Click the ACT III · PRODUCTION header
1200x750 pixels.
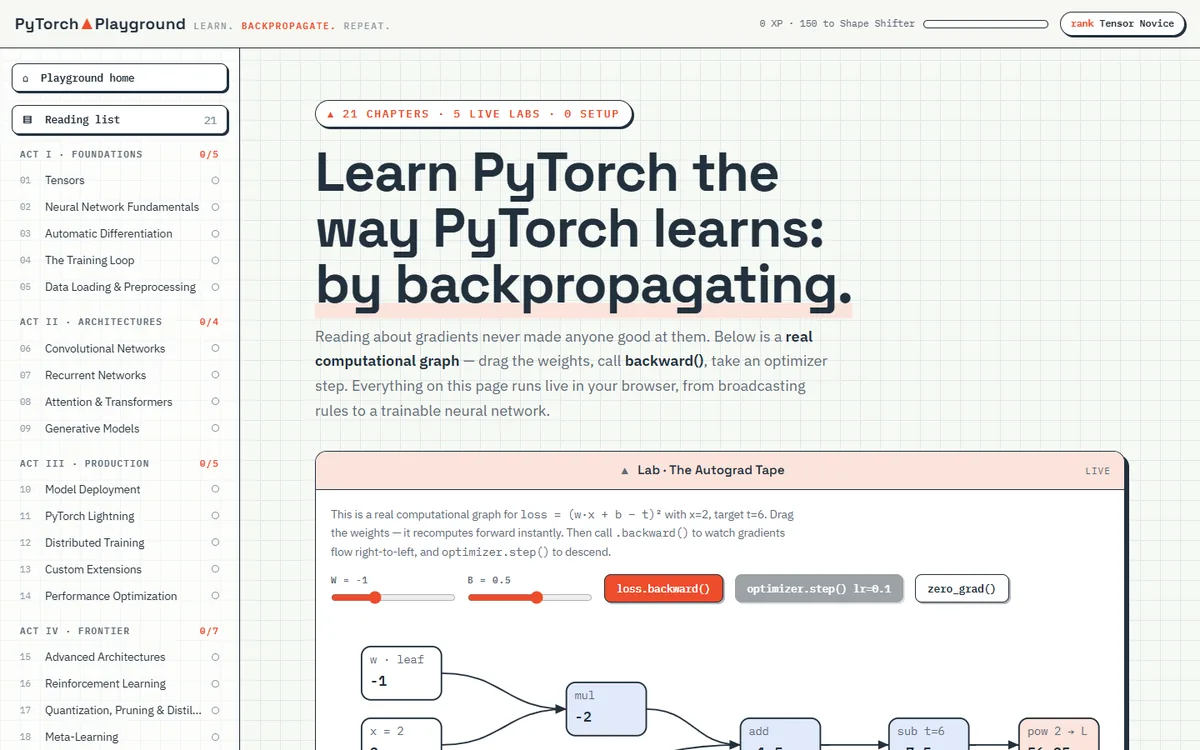point(84,464)
